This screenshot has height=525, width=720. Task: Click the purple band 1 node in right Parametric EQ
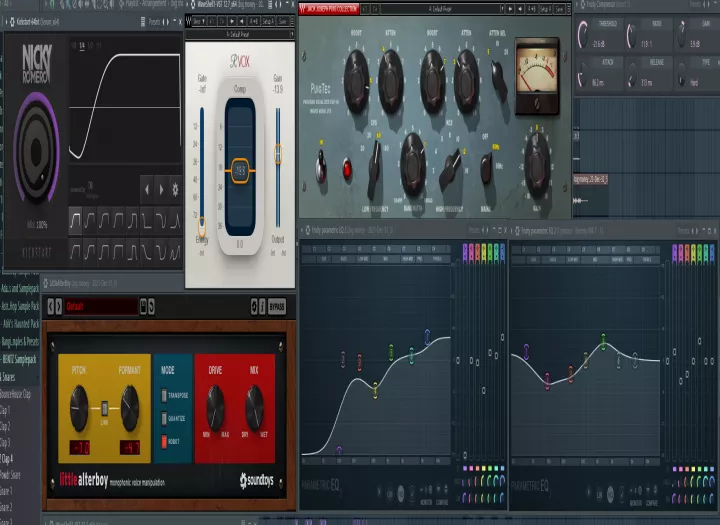[x=526, y=351]
